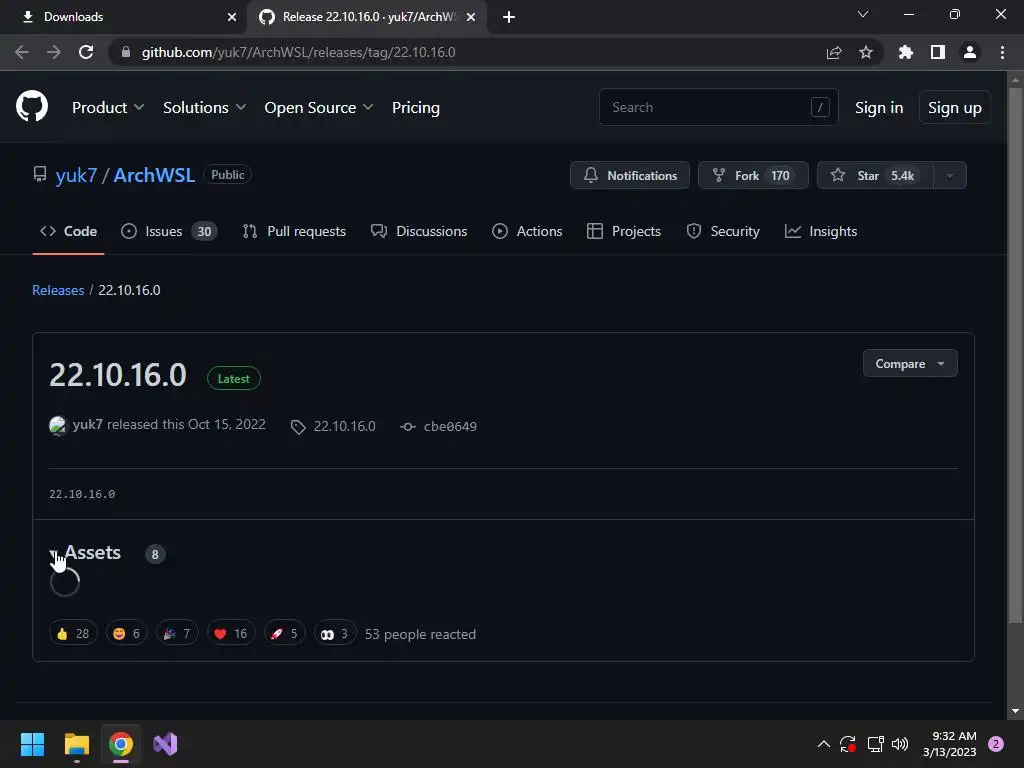Share this page icon in address bar
Viewport: 1024px width, 768px height.
point(834,52)
